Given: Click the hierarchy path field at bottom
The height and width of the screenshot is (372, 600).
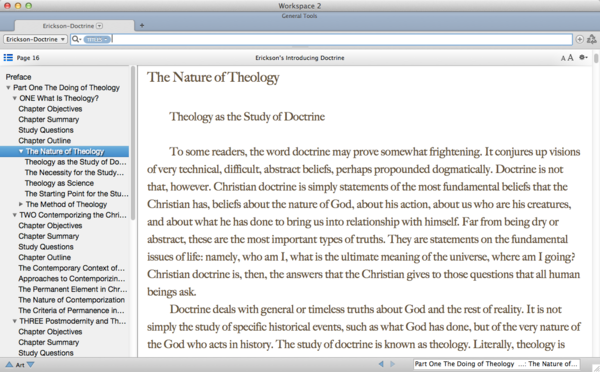Looking at the screenshot, I should [x=496, y=364].
